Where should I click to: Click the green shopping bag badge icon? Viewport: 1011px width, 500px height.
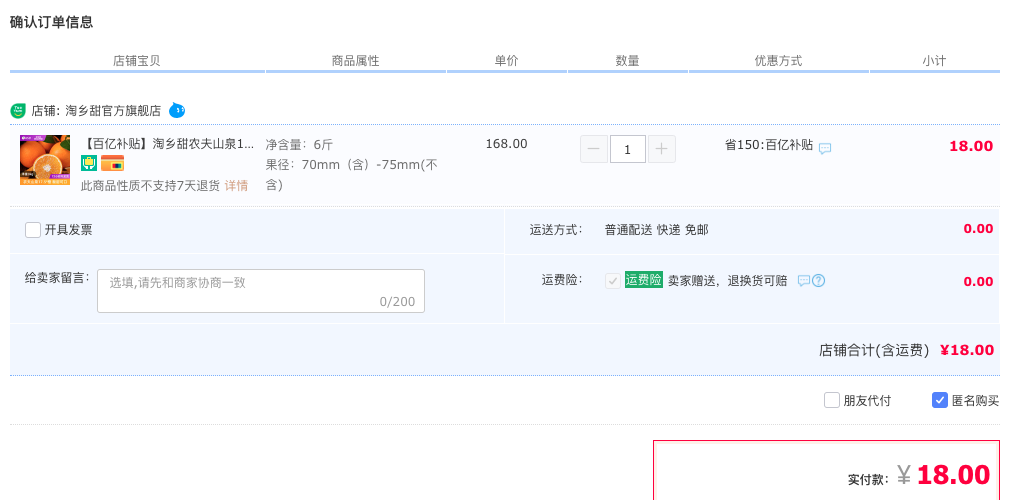point(89,163)
